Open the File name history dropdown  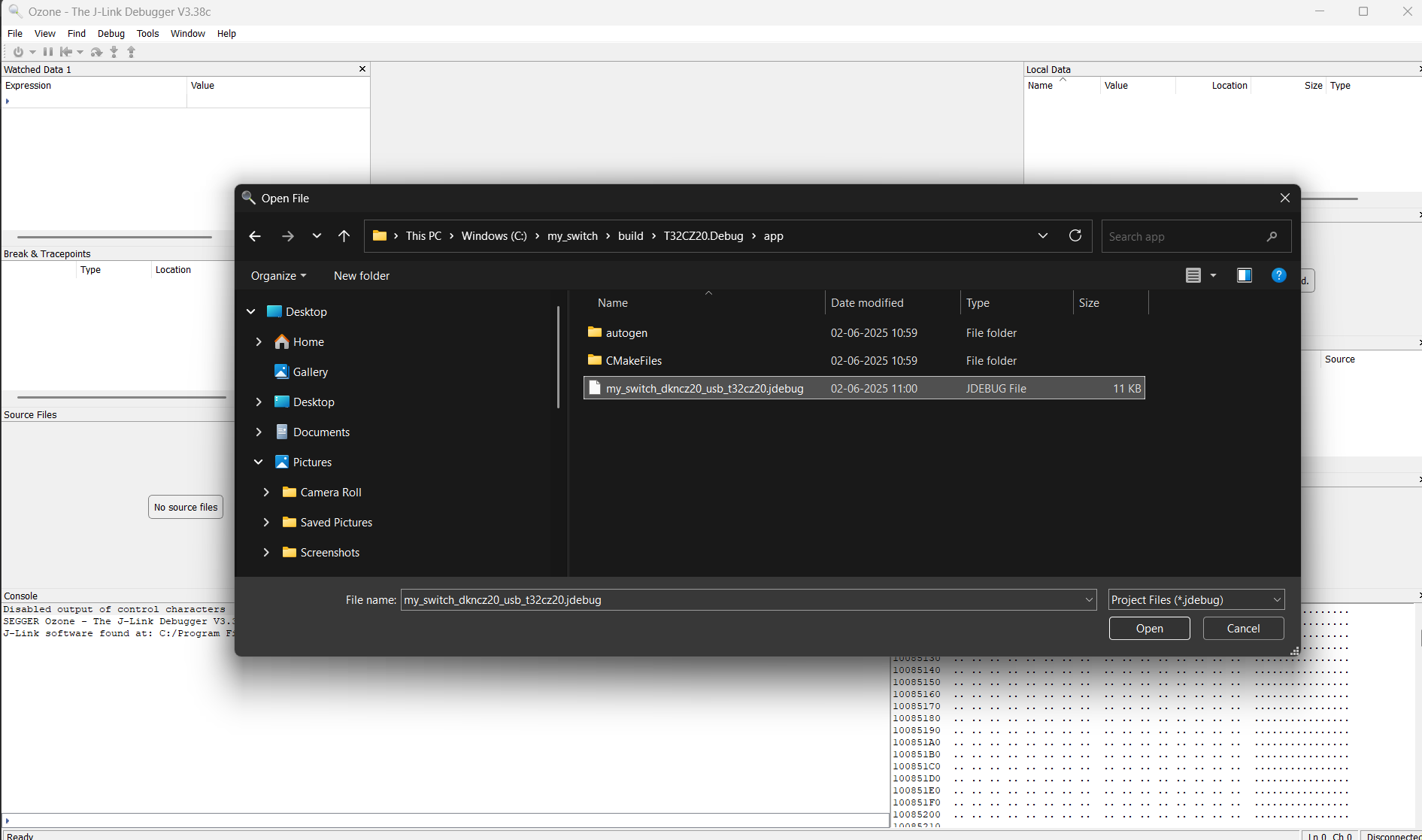coord(1089,599)
